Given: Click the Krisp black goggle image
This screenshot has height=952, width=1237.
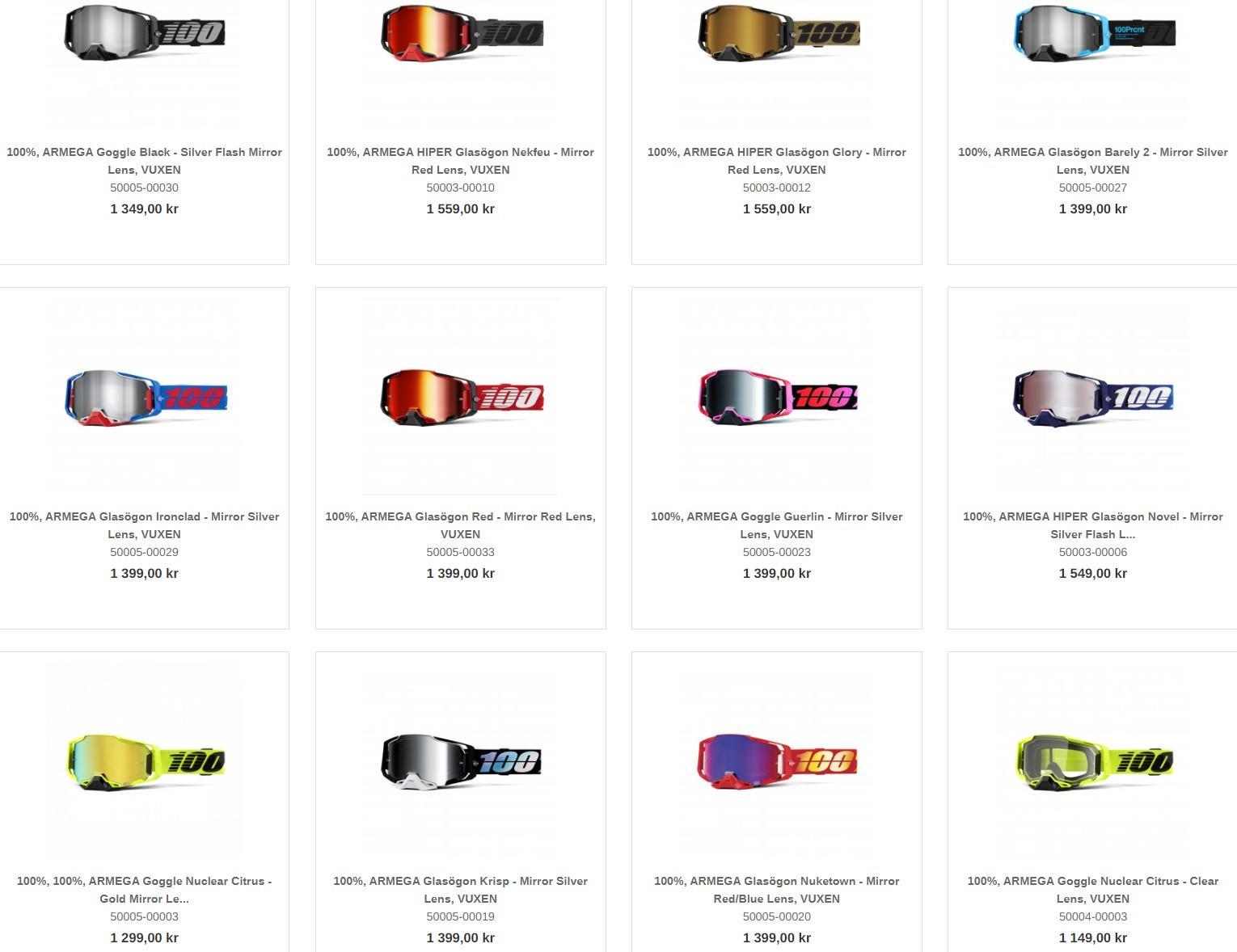Looking at the screenshot, I should point(461,762).
